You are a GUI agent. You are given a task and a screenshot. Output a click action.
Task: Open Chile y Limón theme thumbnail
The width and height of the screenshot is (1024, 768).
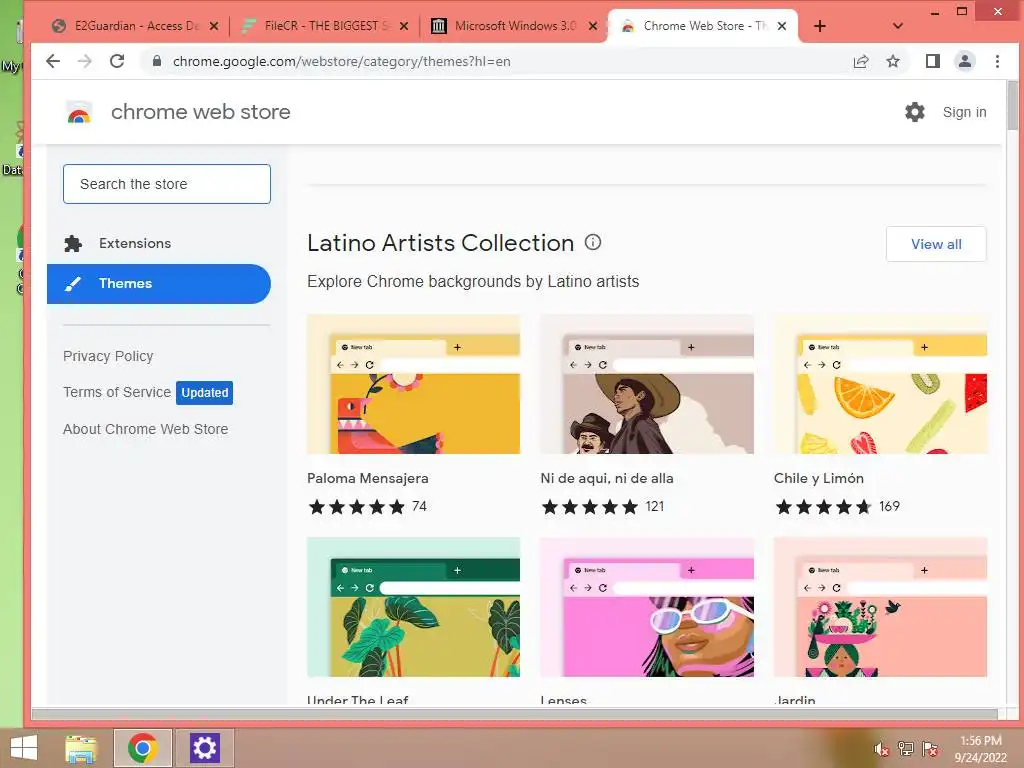click(x=880, y=385)
